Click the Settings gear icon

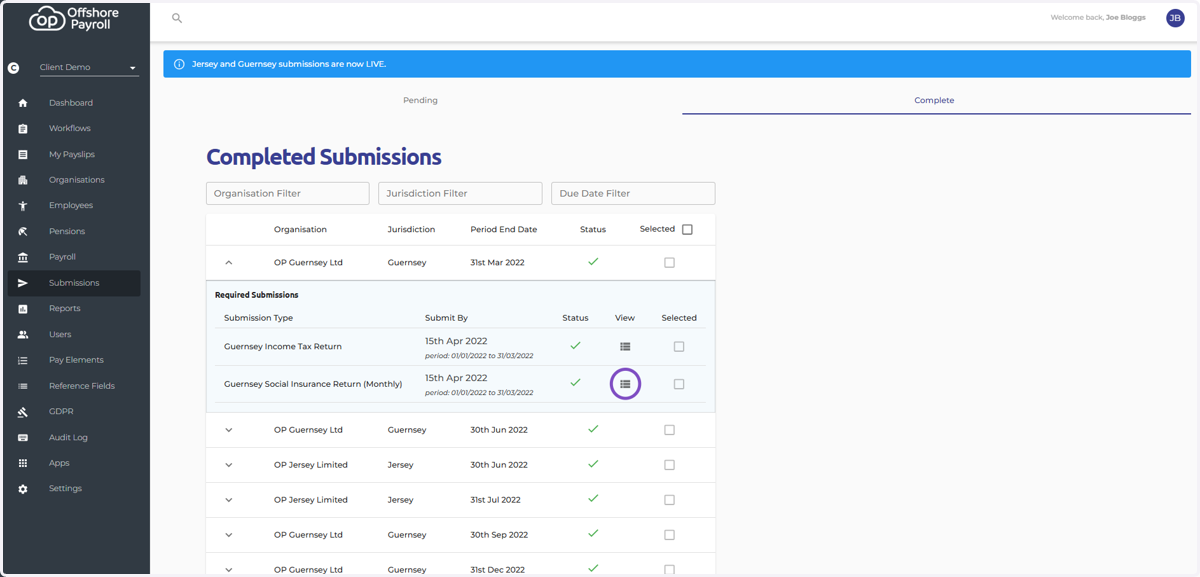tap(23, 489)
